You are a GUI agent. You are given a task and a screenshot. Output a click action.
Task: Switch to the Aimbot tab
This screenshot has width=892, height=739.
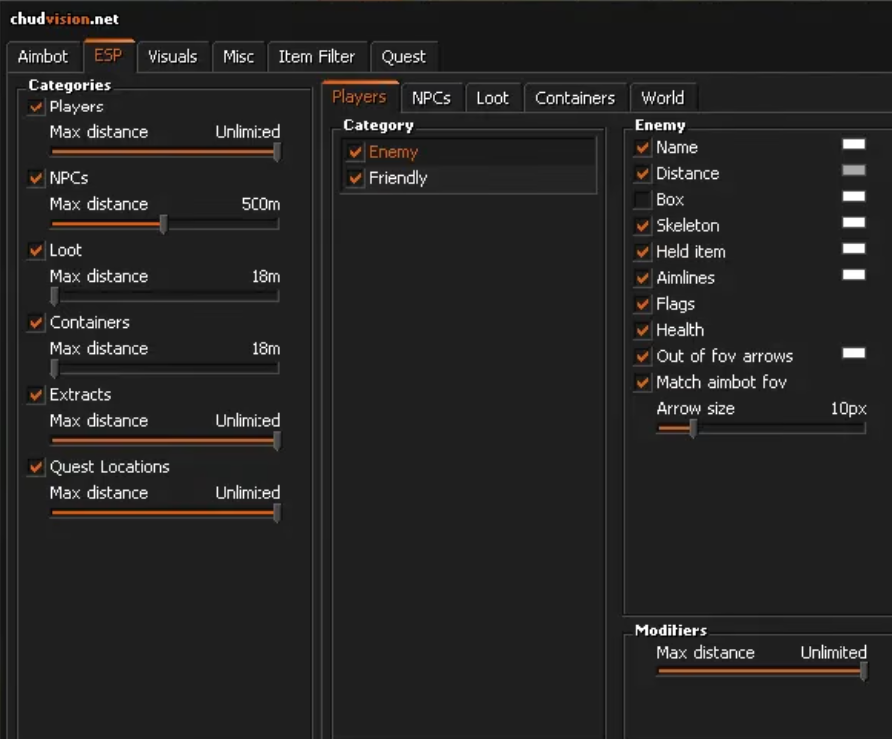43,57
